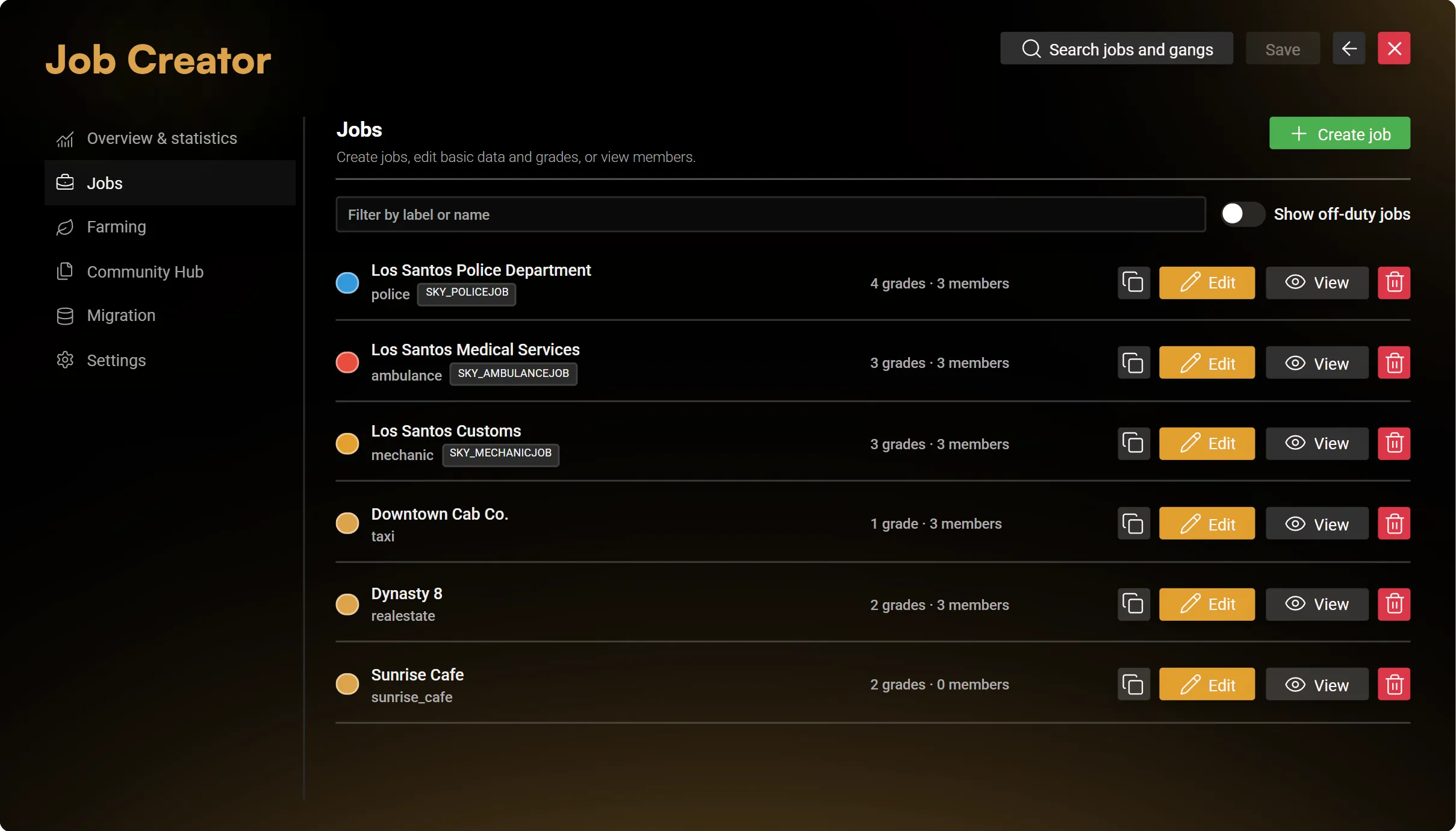Click the '2 grades · 0 members' text
1456x831 pixels.
939,685
